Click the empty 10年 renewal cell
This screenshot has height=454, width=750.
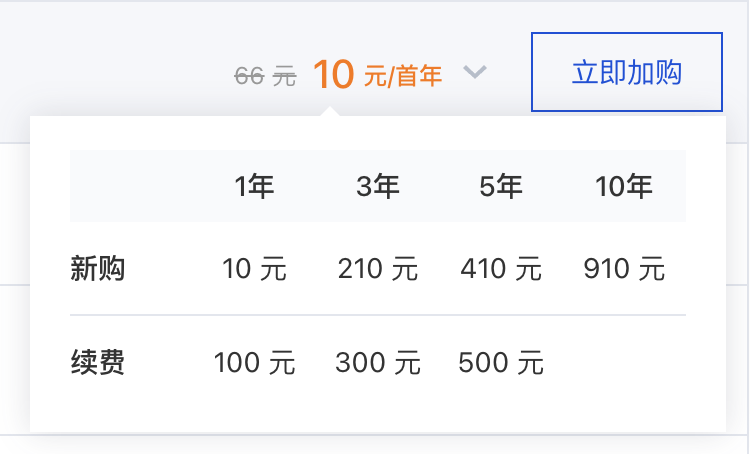624,363
